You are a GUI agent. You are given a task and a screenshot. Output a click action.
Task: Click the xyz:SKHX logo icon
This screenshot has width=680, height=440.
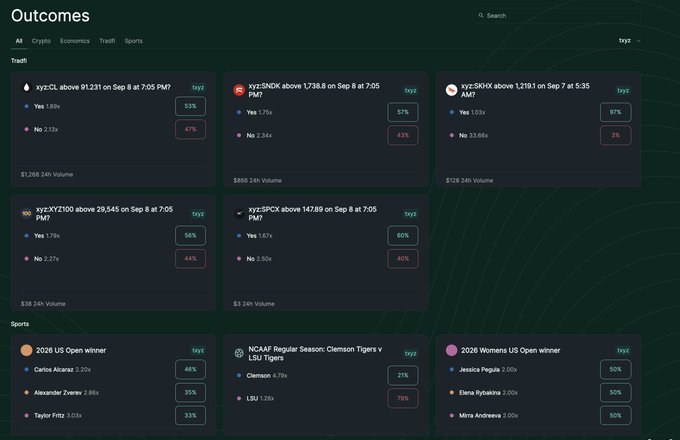coord(451,90)
